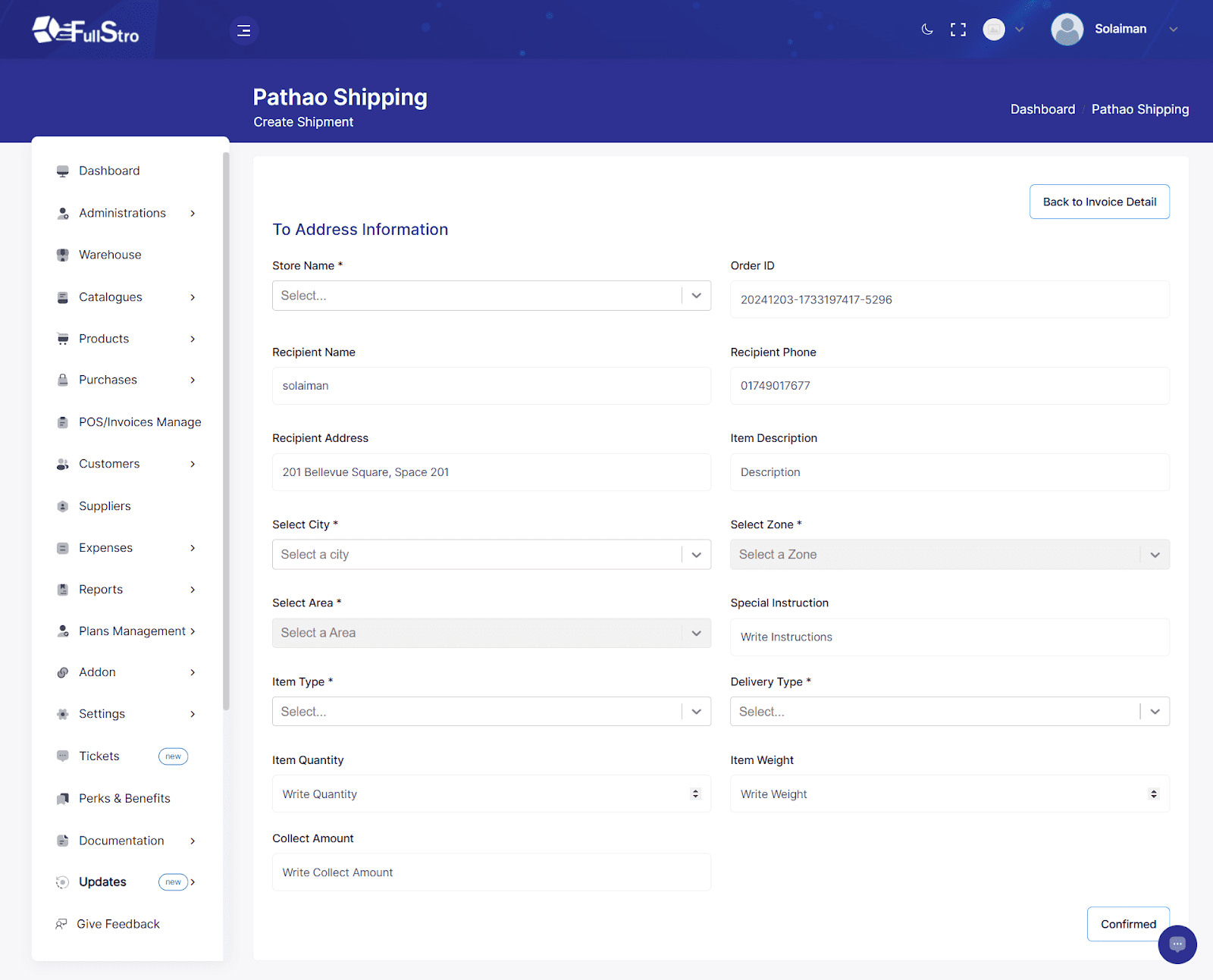Expand the Catalogues submenu chevron
The height and width of the screenshot is (980, 1213).
click(193, 298)
